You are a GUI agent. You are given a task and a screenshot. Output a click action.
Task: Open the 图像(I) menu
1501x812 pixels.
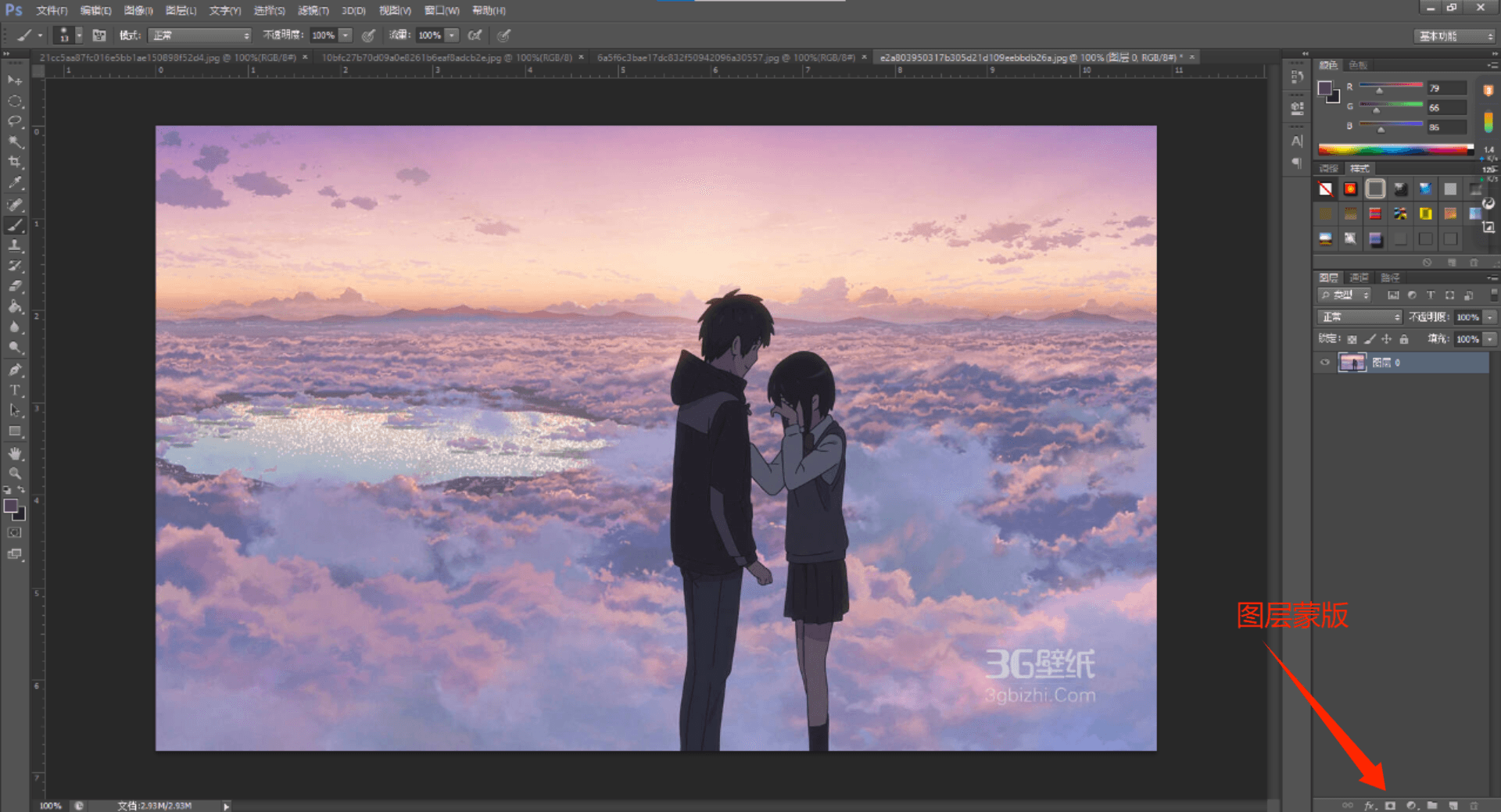[x=138, y=10]
